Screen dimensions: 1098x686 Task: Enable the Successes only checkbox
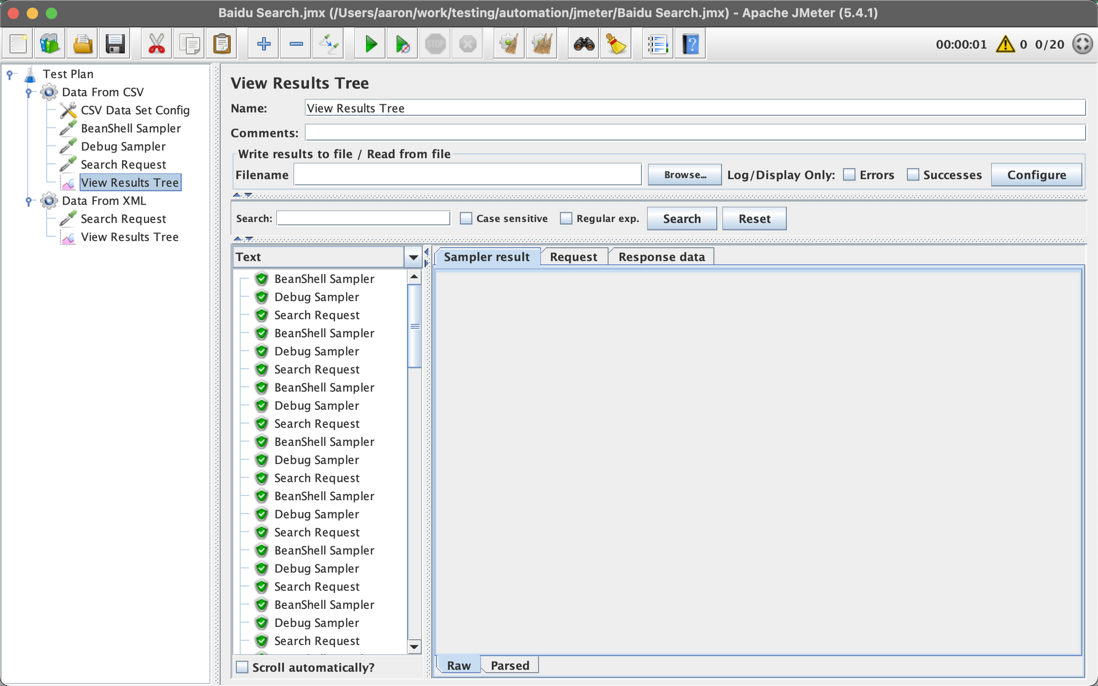(913, 175)
